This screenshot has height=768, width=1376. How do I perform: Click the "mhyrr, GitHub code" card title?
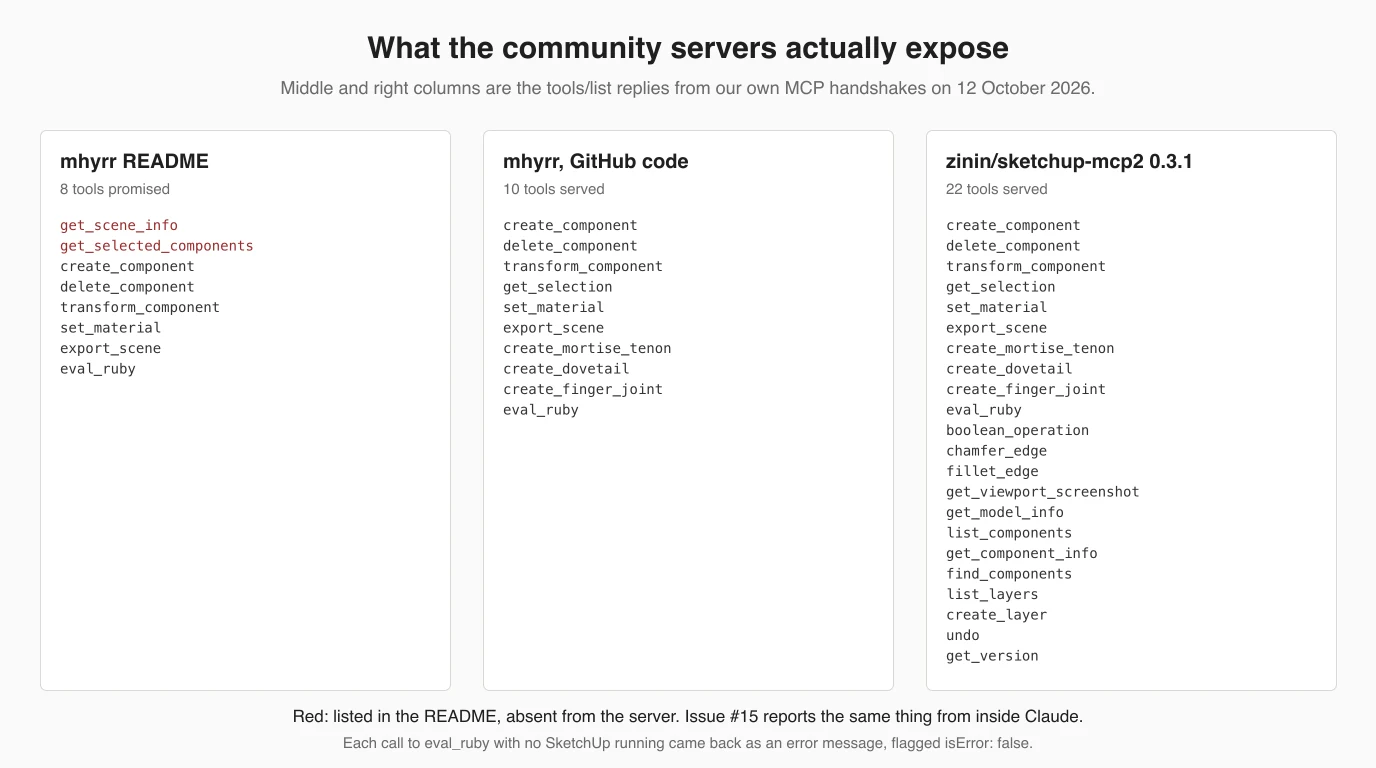coord(596,161)
